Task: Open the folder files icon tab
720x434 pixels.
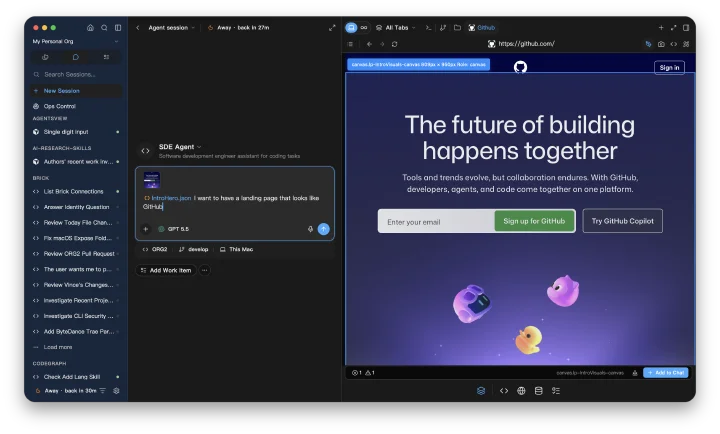Action: tap(457, 28)
